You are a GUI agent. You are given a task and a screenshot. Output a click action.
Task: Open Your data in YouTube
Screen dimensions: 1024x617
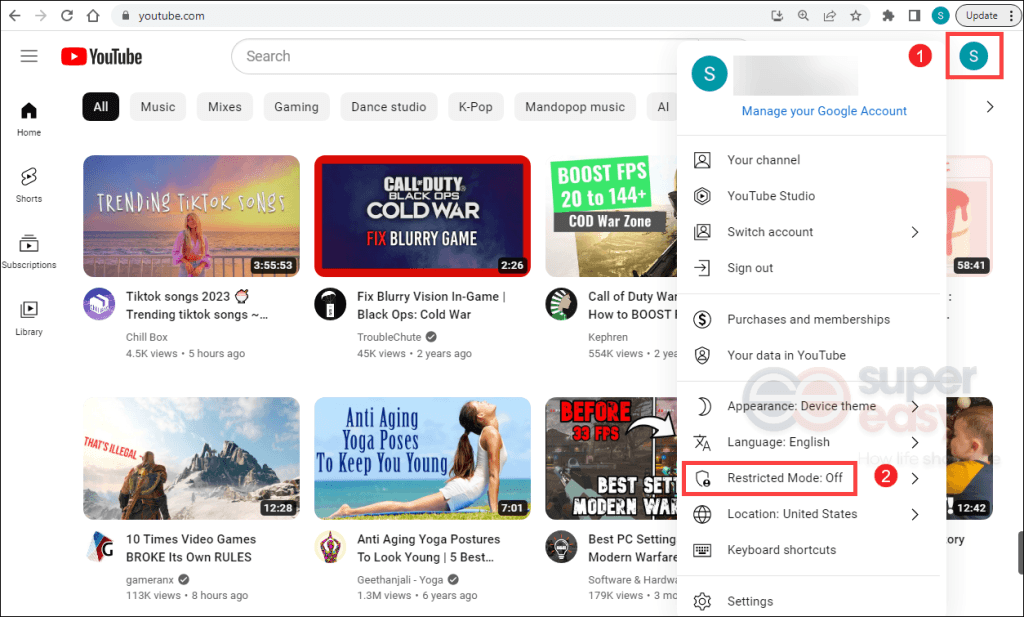811,355
